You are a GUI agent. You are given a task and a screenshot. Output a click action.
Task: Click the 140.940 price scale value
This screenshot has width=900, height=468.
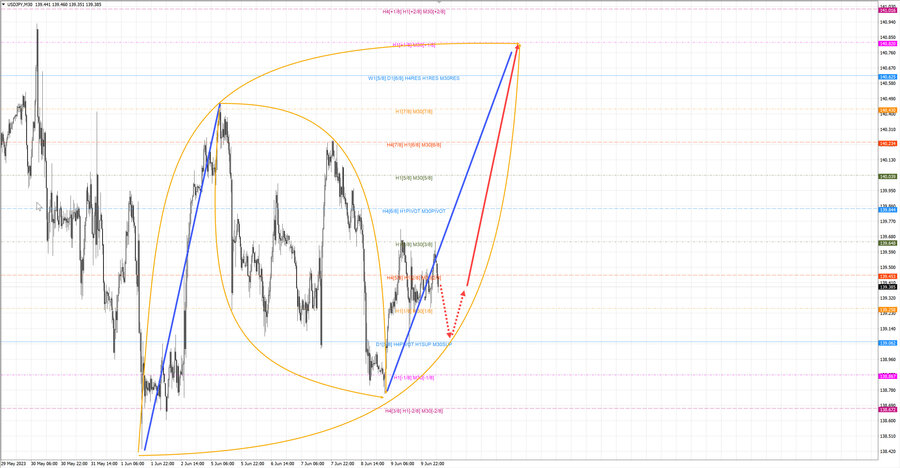click(x=887, y=22)
